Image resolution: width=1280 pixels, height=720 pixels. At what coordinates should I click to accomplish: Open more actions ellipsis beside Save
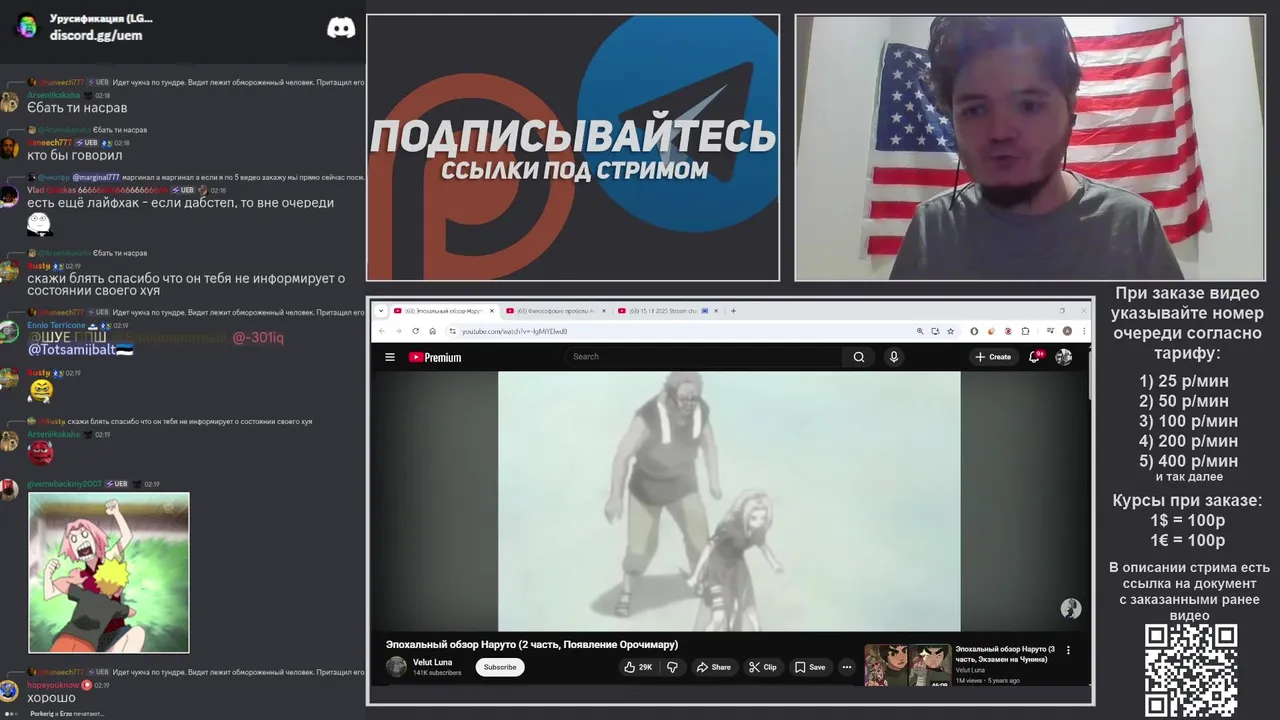click(x=846, y=667)
